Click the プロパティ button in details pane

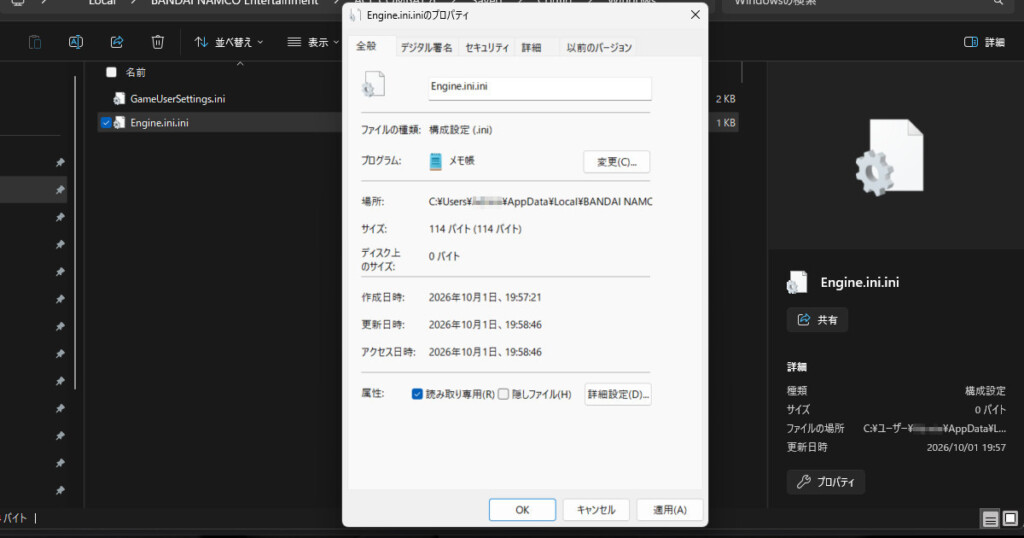click(x=825, y=482)
